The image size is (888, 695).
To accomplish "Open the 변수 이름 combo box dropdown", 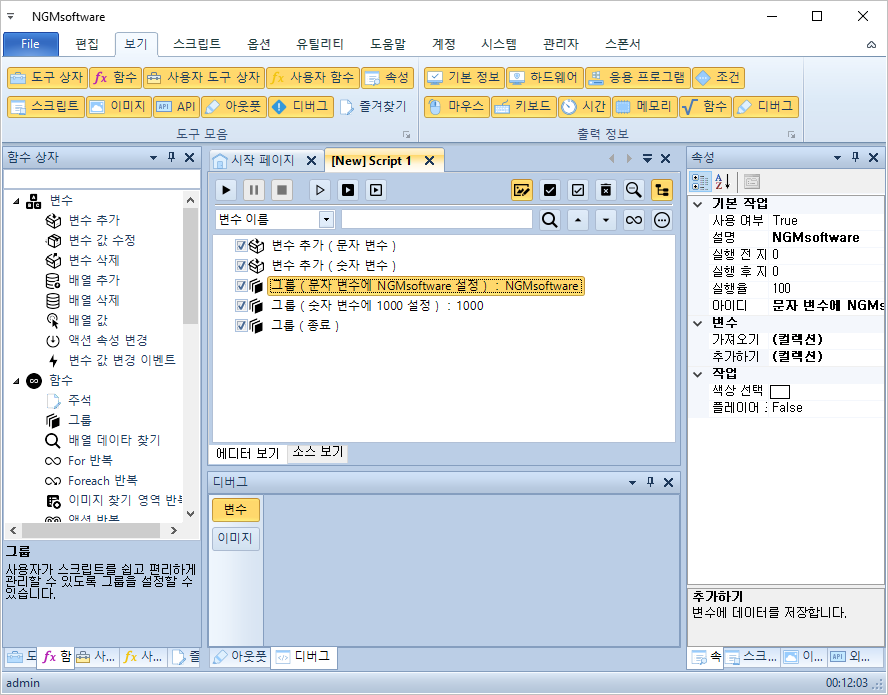I will click(326, 220).
